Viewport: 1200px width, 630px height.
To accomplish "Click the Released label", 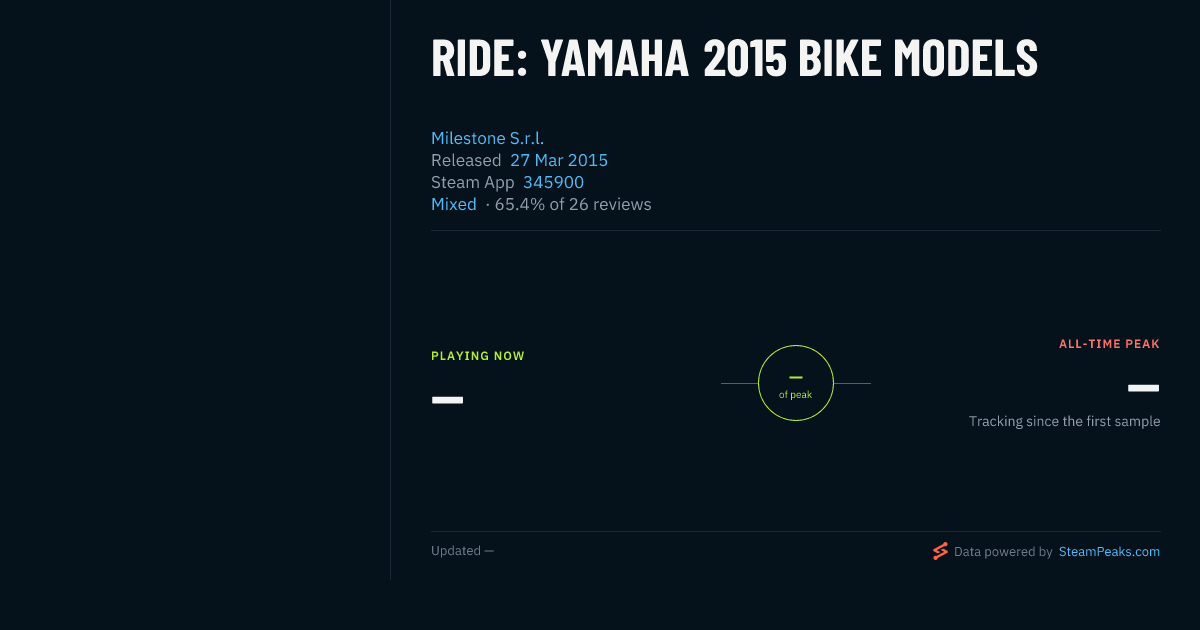I will (x=466, y=160).
